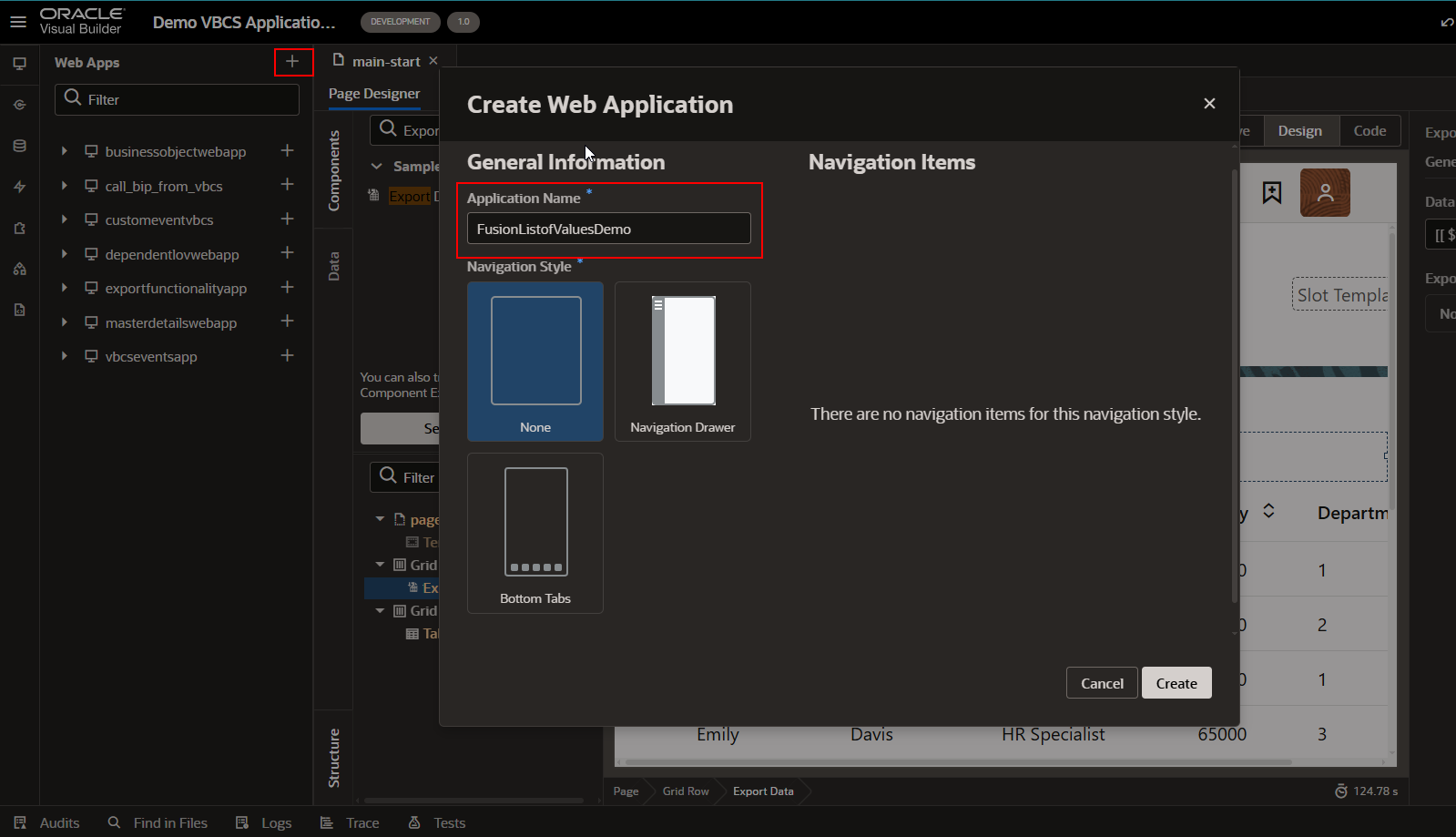Click Grid Row breadcrumb
Viewport: 1456px width, 837px height.
pyautogui.click(x=686, y=791)
